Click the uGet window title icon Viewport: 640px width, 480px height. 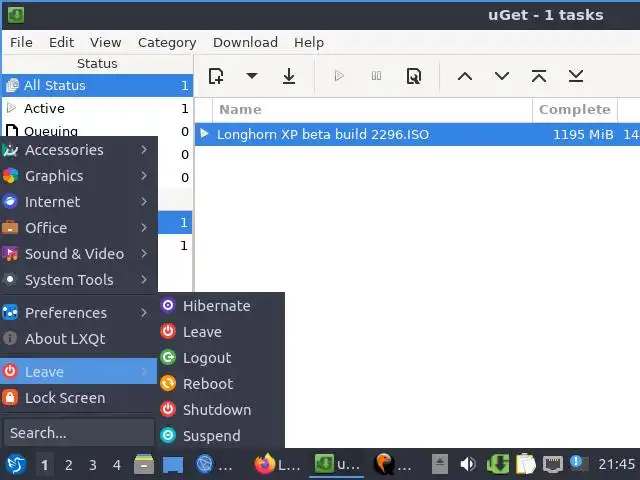click(16, 15)
